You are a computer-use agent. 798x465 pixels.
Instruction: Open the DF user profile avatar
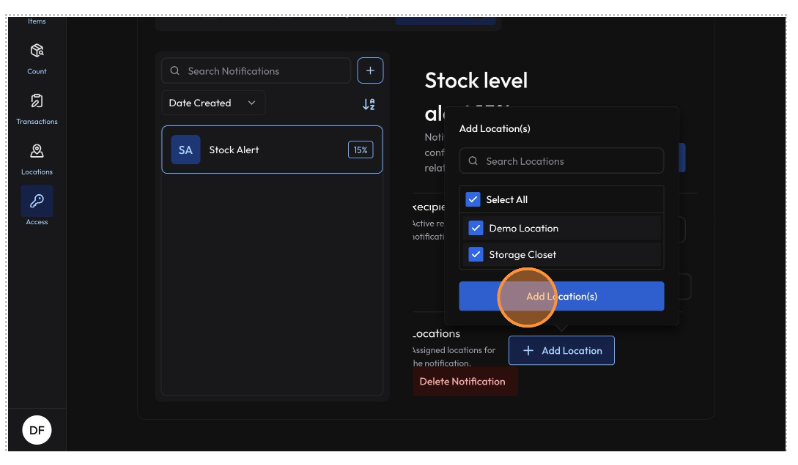point(37,430)
